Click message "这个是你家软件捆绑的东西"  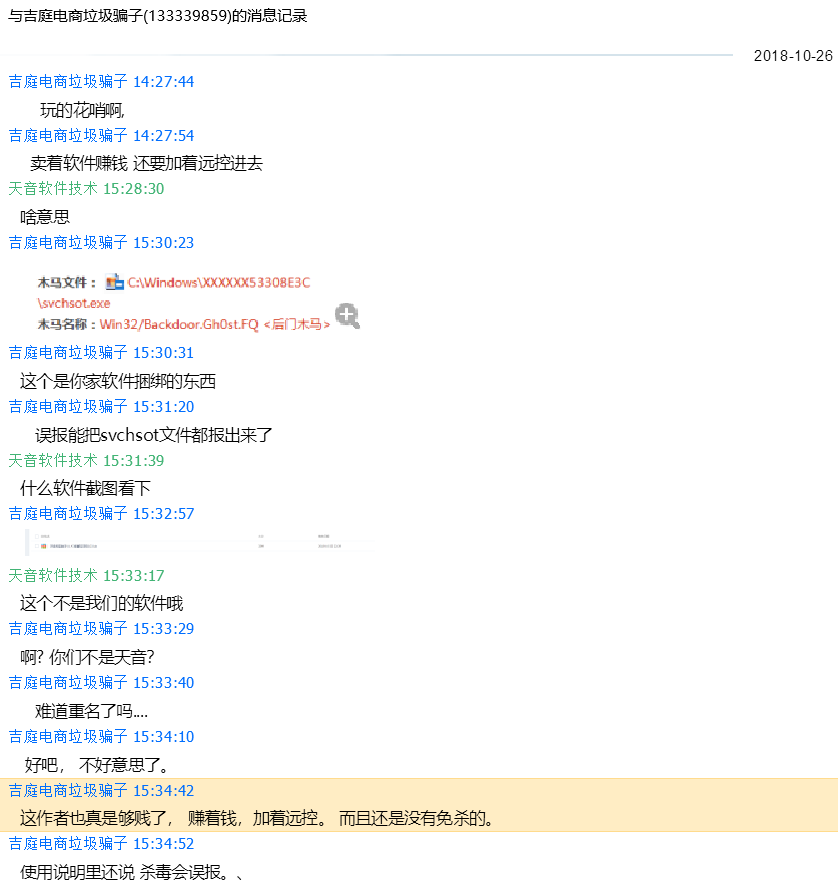[x=118, y=380]
